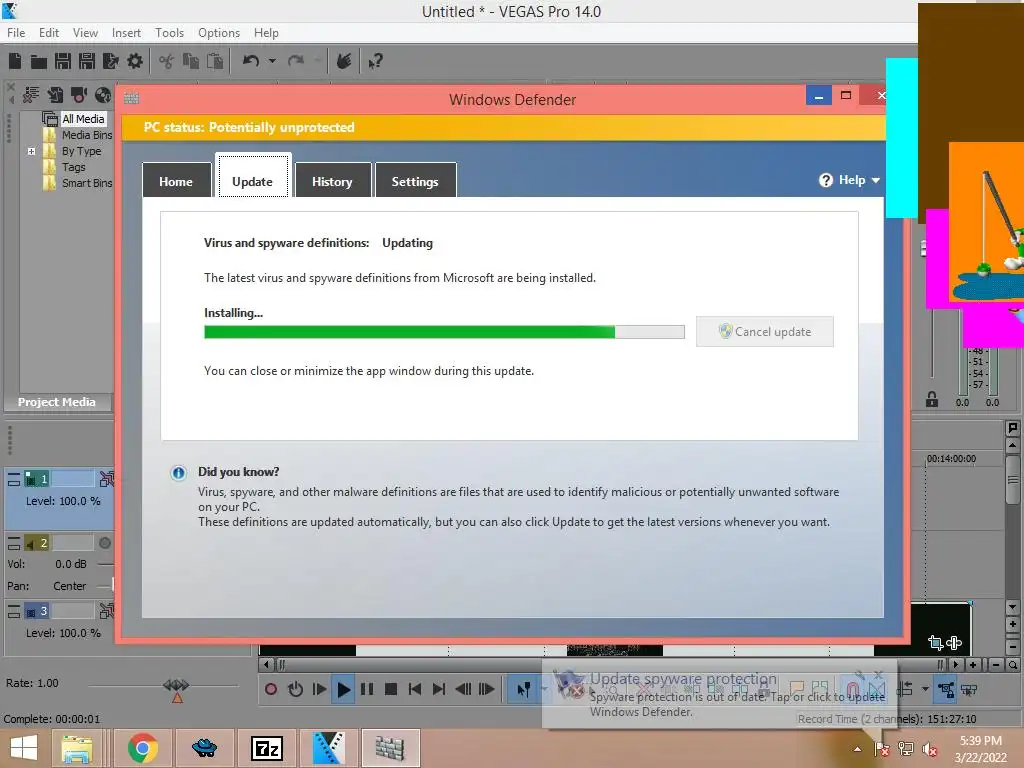1024x768 pixels.
Task: Switch to Windows Defender History tab
Action: tap(332, 181)
